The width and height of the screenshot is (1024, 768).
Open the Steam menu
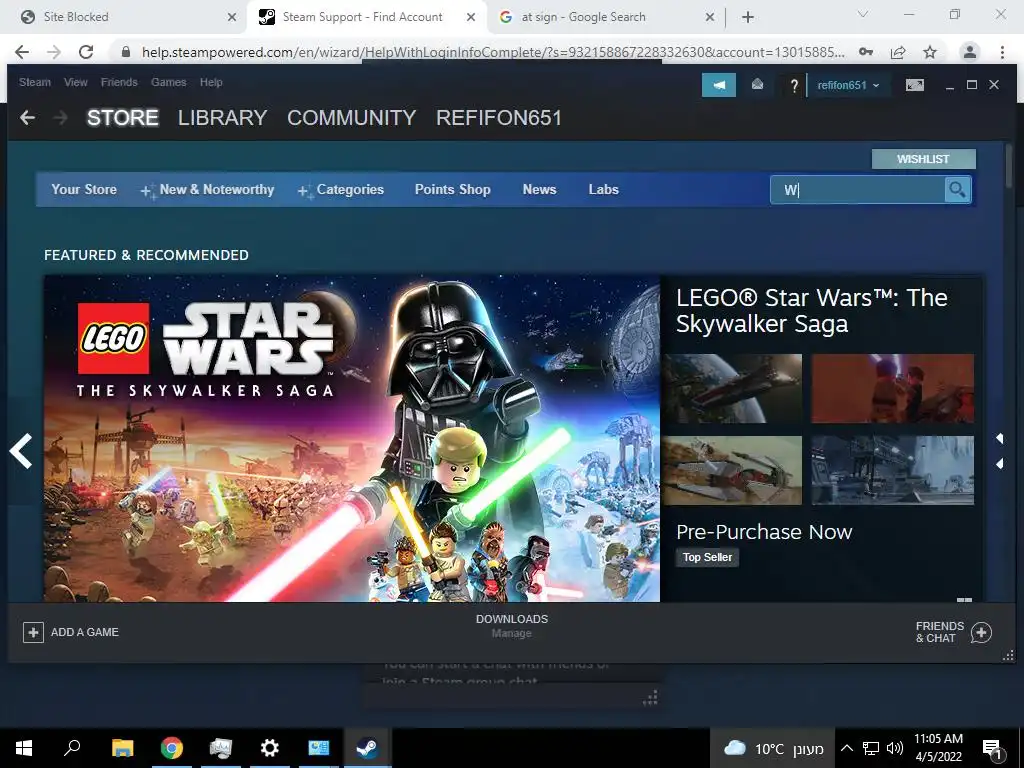(x=35, y=82)
